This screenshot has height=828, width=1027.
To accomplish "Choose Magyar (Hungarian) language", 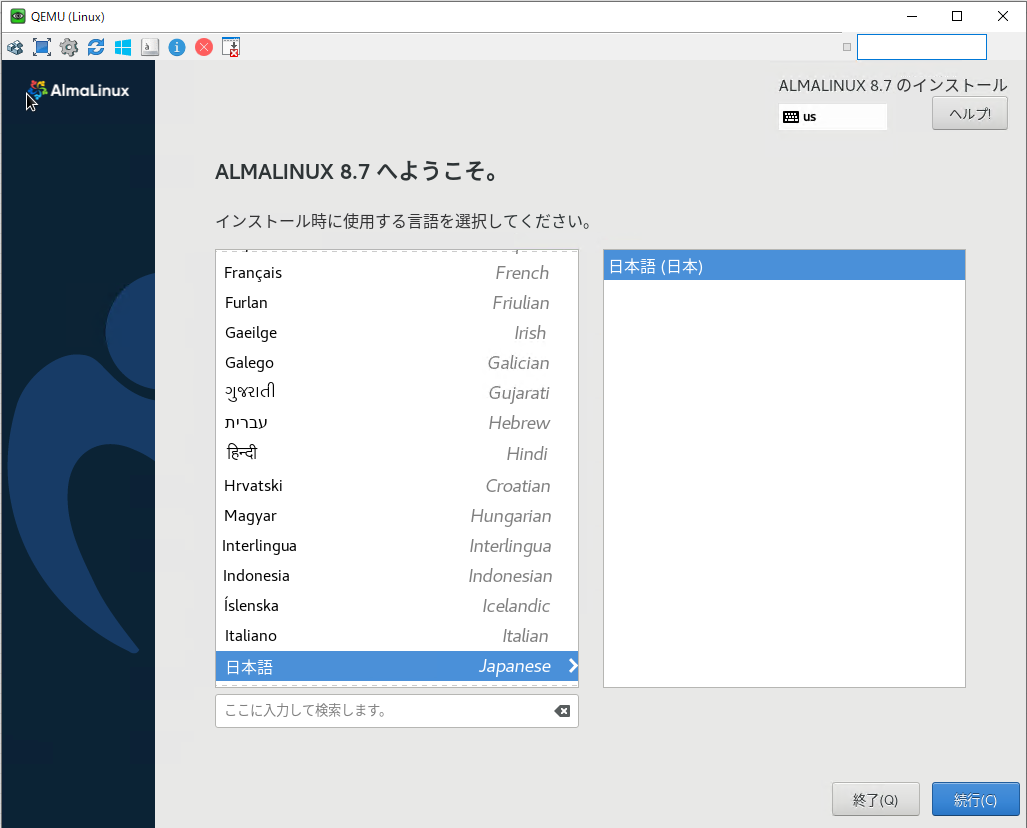I will [397, 516].
